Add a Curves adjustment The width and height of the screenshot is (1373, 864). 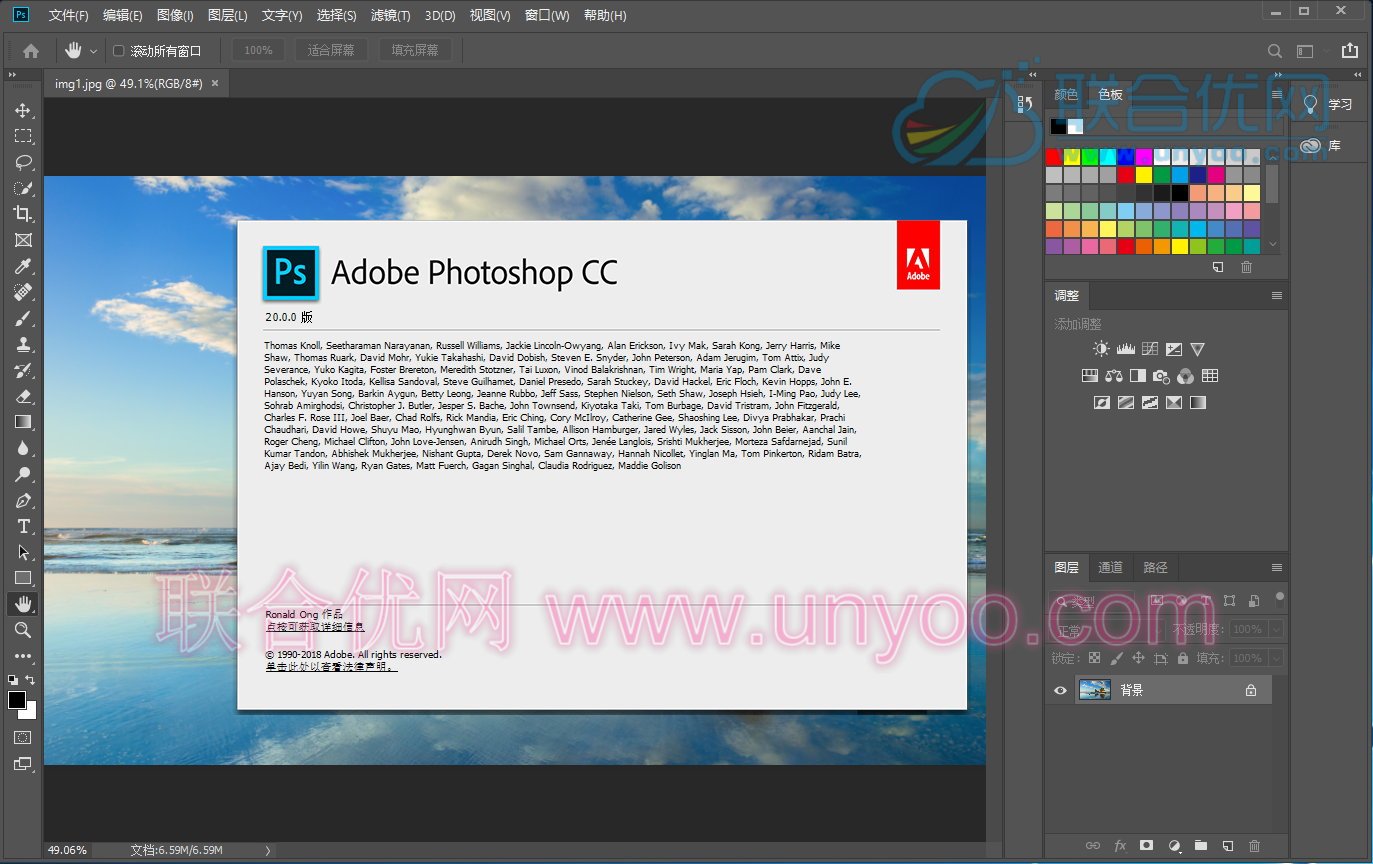point(1150,349)
